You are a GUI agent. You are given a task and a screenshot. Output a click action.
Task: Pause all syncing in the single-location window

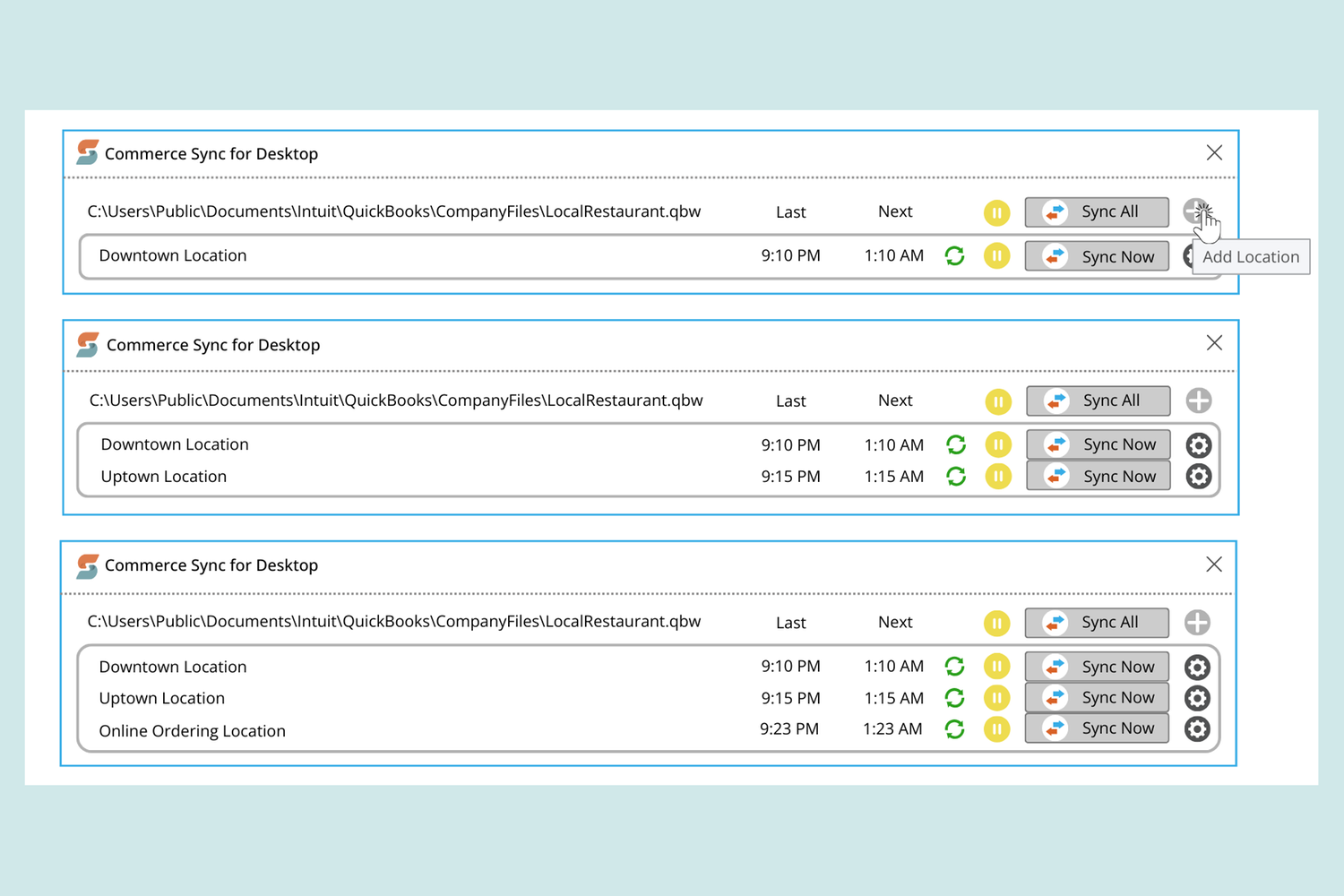click(x=996, y=212)
